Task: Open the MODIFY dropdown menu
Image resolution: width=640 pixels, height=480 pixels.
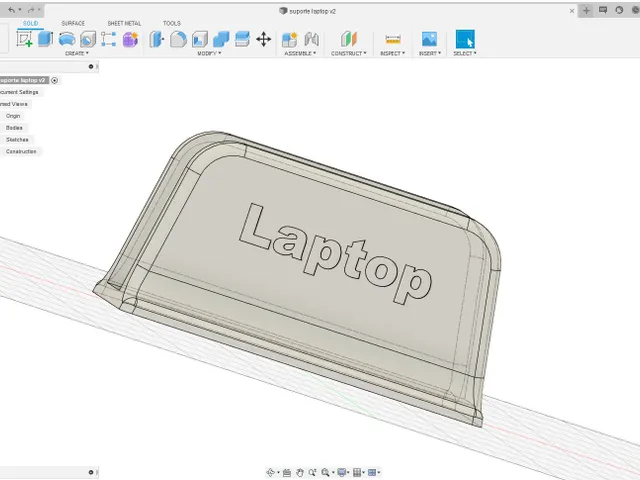Action: [x=209, y=53]
